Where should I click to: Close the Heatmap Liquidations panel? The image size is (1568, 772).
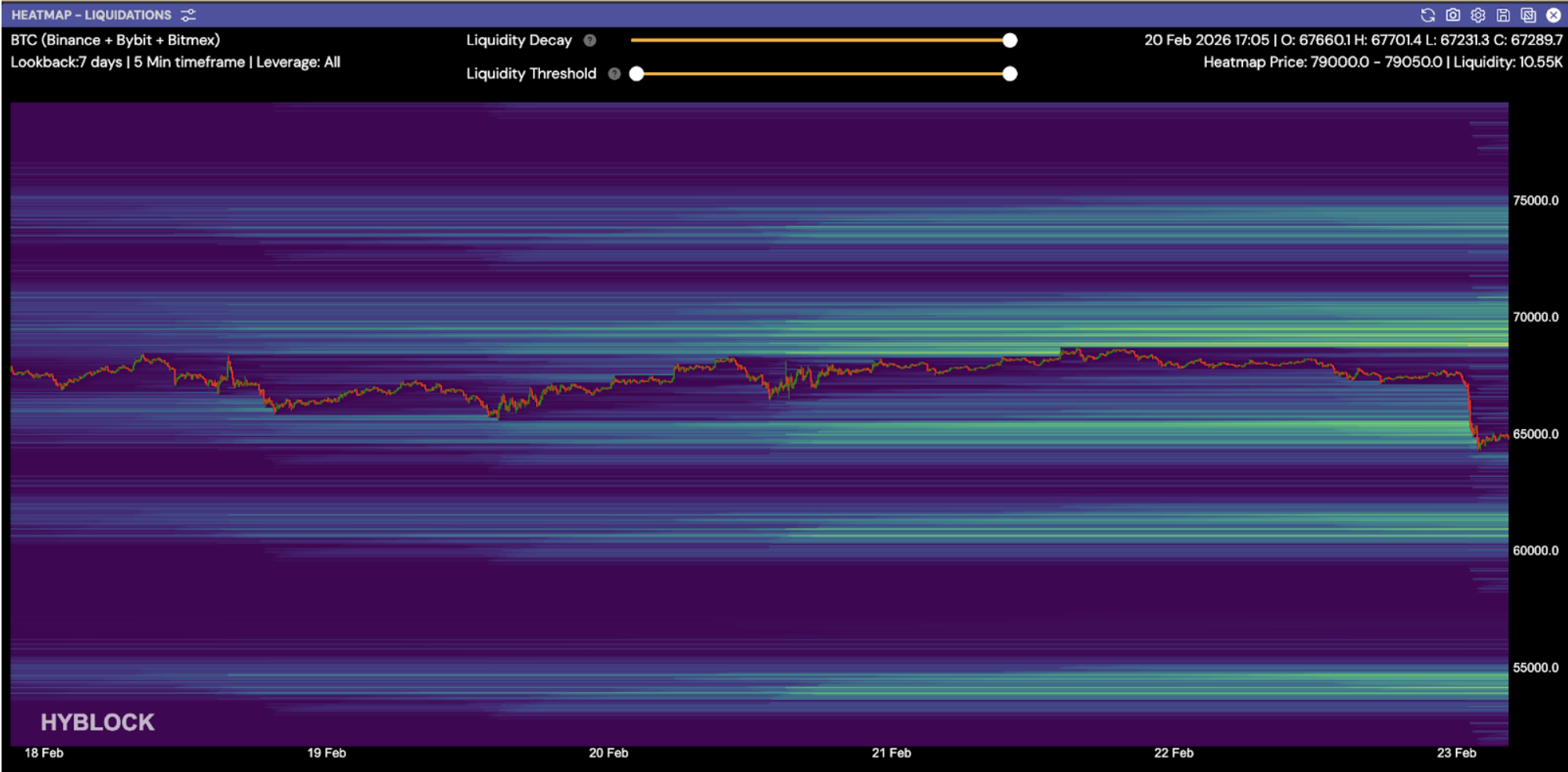[1553, 15]
